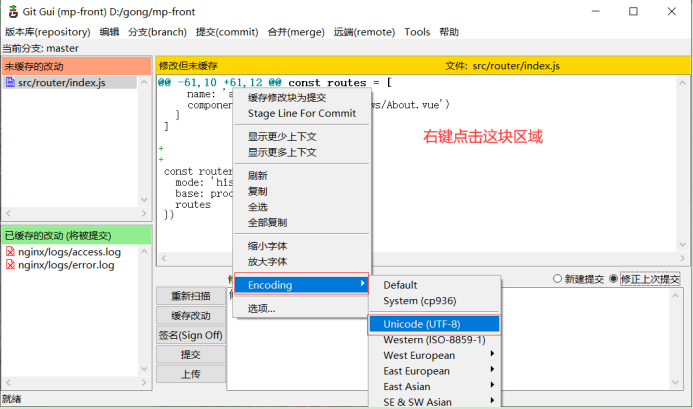
Task: Click the down arrow of the staged list scrollbar
Action: (144, 369)
